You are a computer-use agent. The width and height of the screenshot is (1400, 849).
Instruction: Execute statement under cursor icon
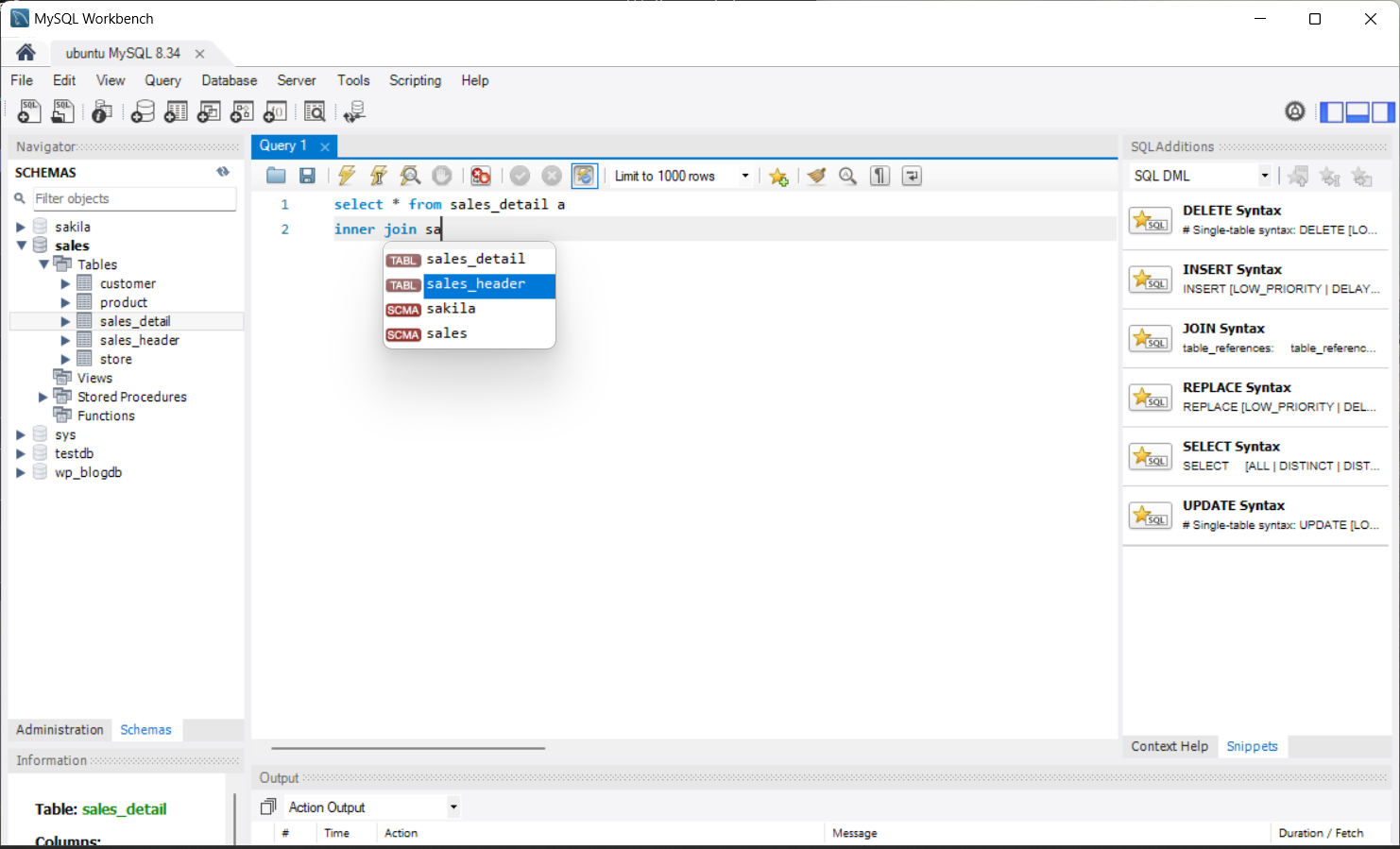[x=379, y=176]
